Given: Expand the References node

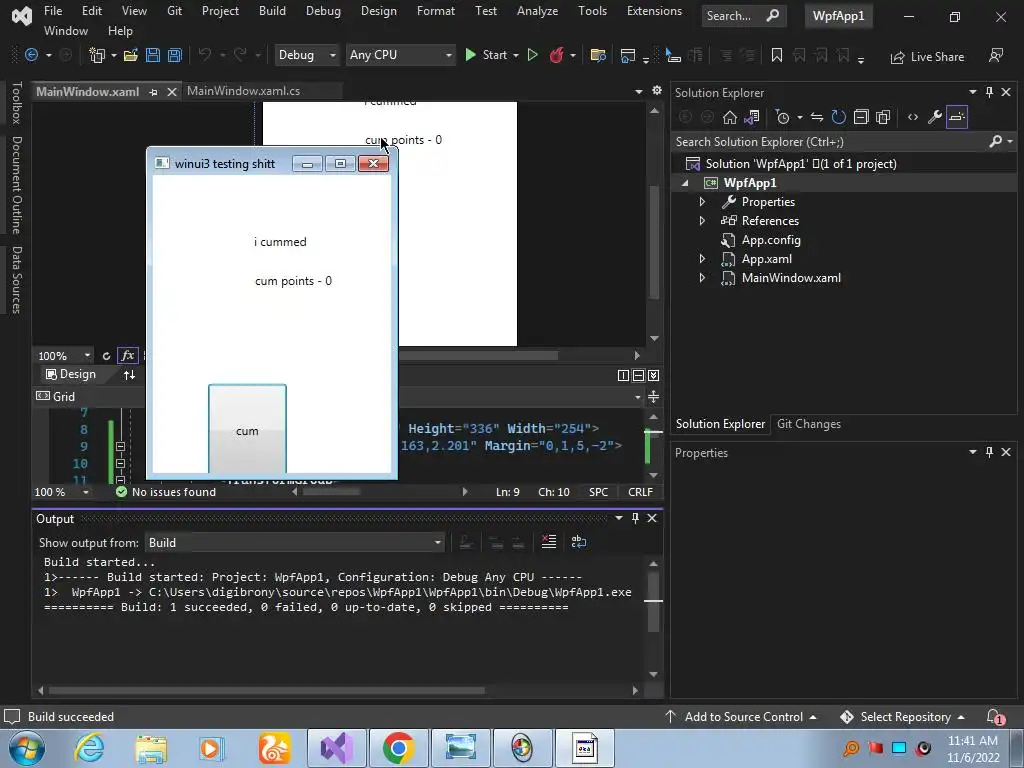Looking at the screenshot, I should click(702, 221).
